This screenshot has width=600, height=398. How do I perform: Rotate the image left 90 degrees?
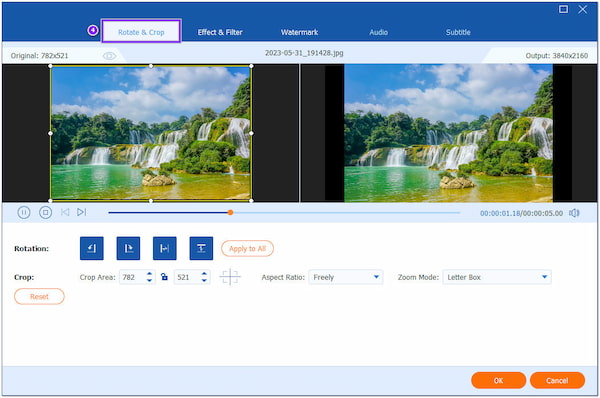tap(91, 248)
